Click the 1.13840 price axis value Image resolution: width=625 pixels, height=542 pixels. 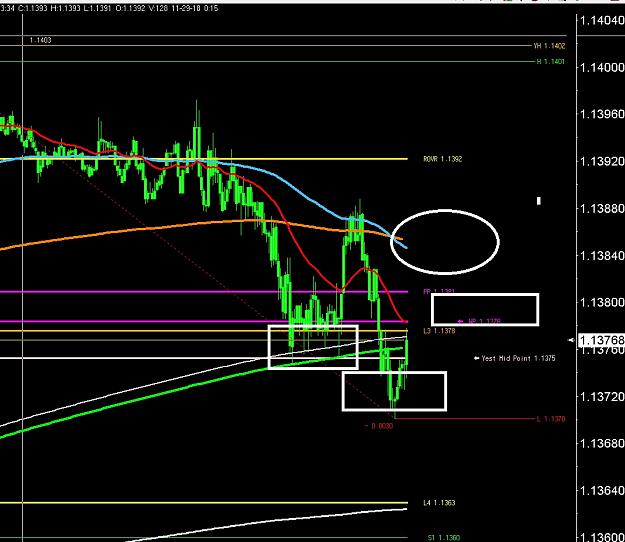(x=601, y=256)
